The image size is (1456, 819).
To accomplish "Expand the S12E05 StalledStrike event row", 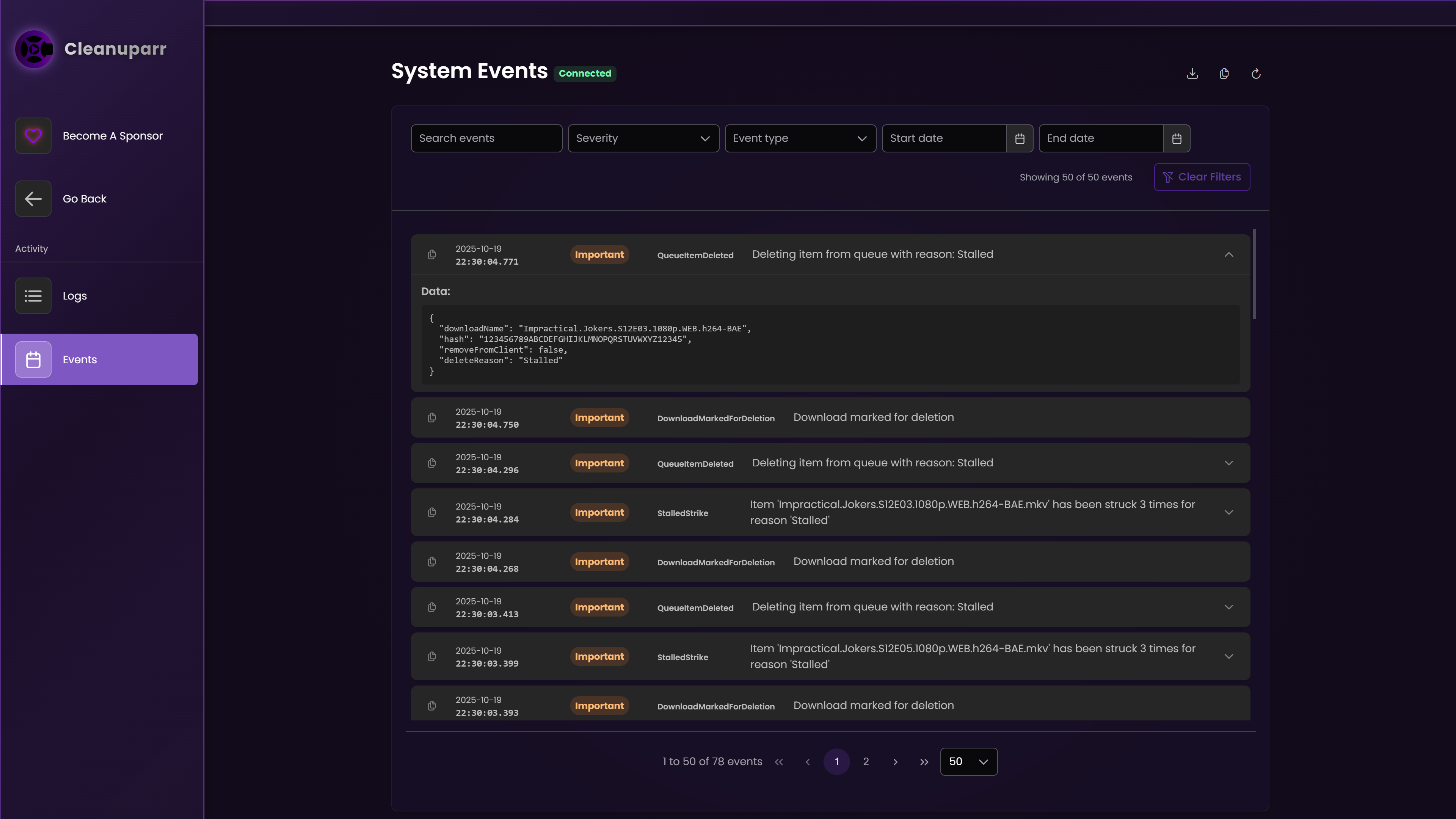I will [x=1228, y=656].
